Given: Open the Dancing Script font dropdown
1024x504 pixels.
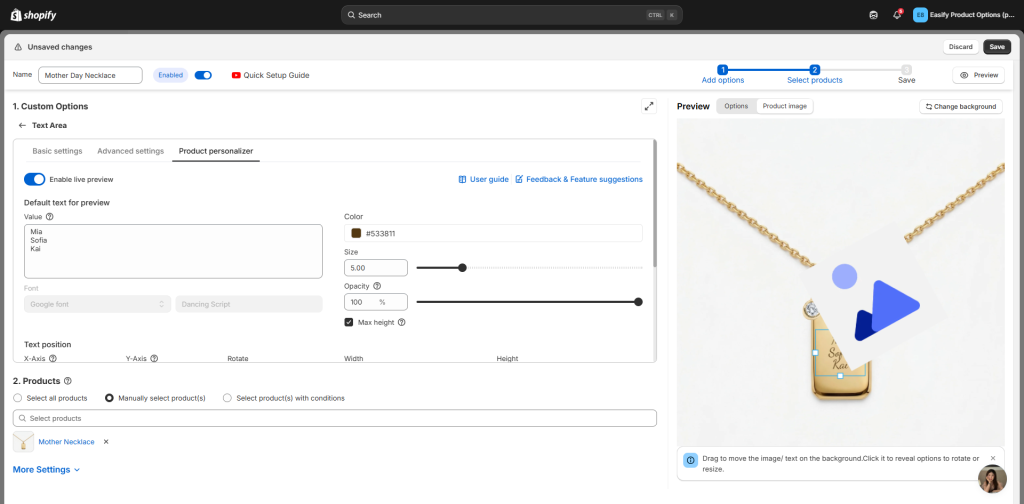Looking at the screenshot, I should (248, 304).
